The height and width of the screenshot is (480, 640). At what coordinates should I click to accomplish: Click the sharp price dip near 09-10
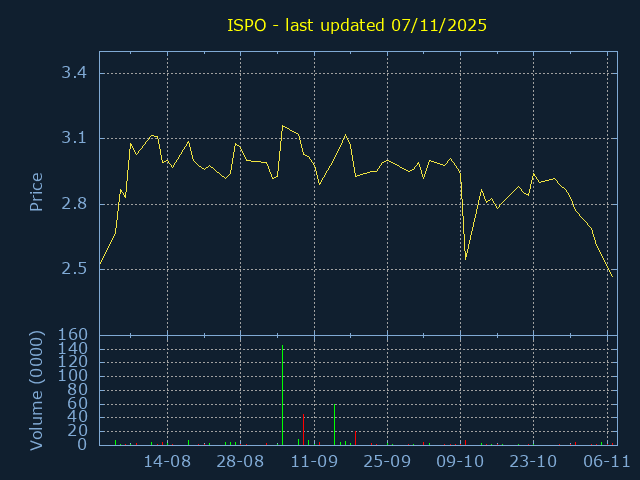466,259
